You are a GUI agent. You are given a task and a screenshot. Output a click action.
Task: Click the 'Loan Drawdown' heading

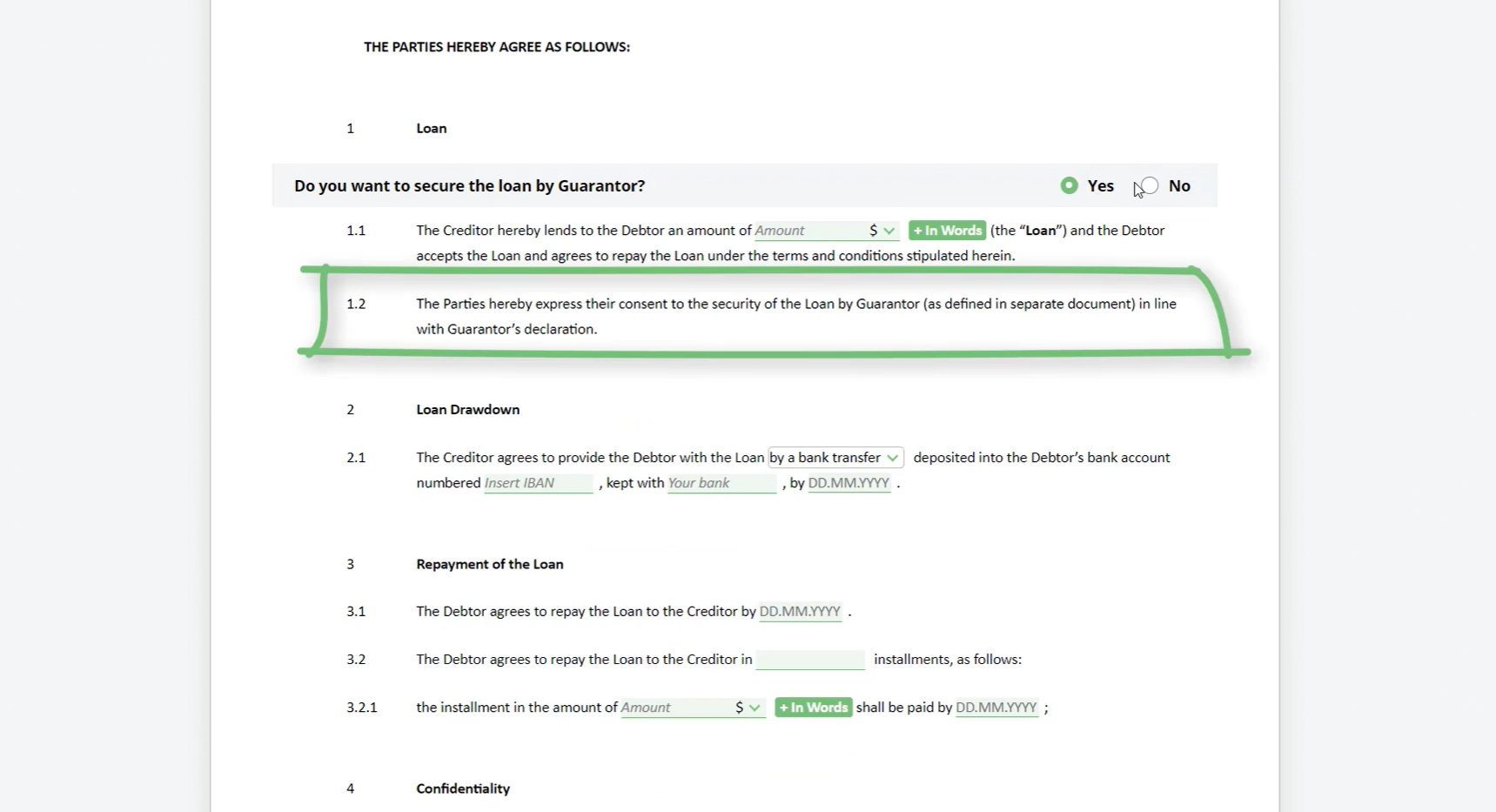point(468,410)
